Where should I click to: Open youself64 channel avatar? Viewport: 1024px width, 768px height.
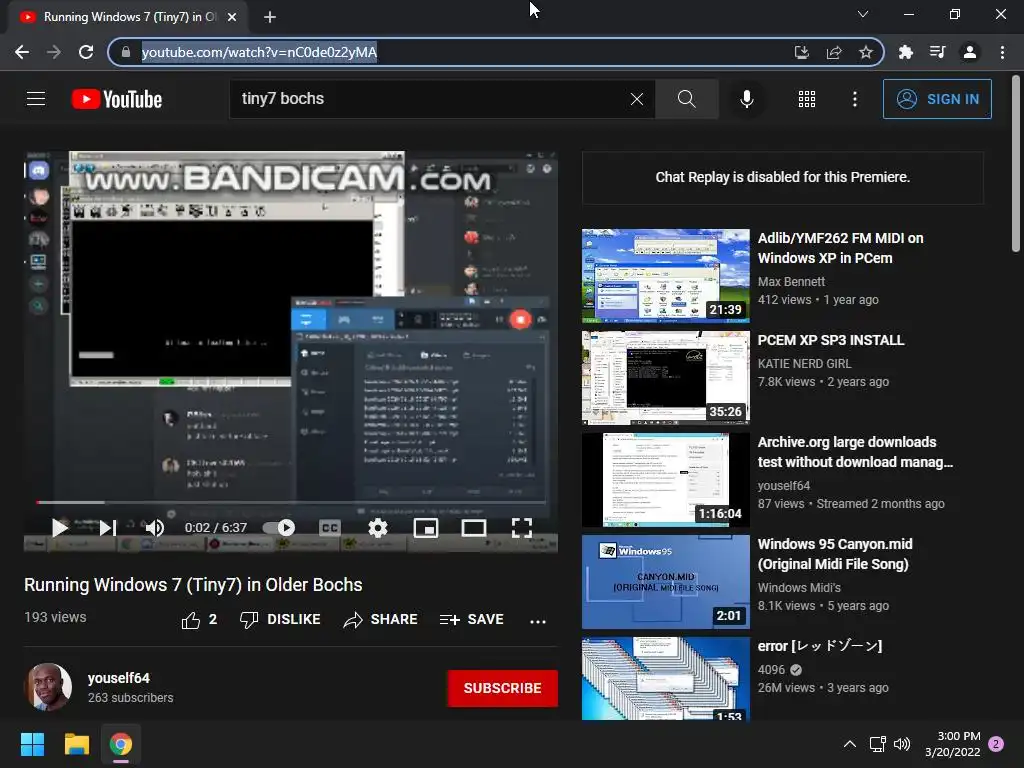[x=48, y=687]
